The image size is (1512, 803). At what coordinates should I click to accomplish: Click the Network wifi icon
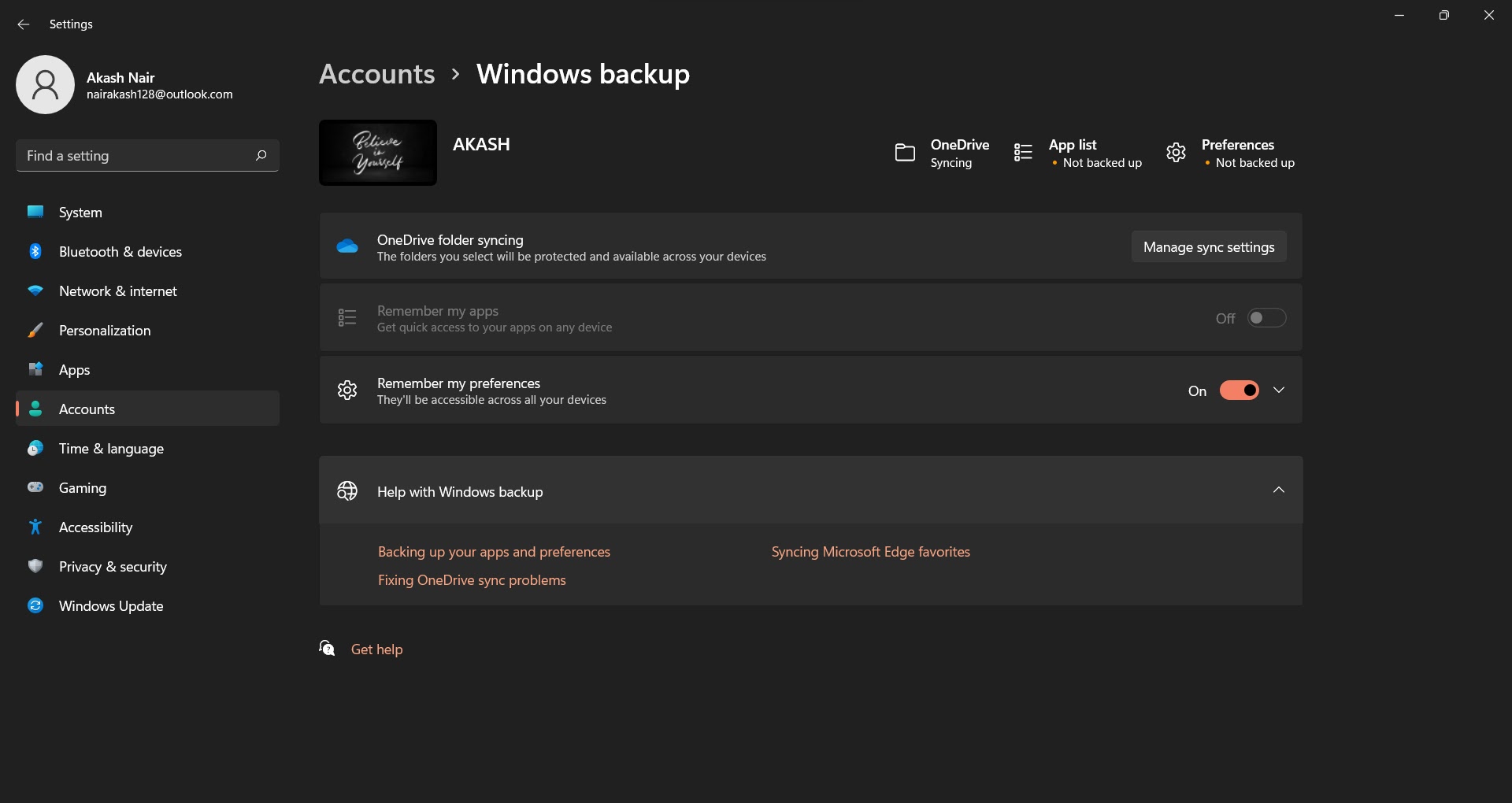35,290
